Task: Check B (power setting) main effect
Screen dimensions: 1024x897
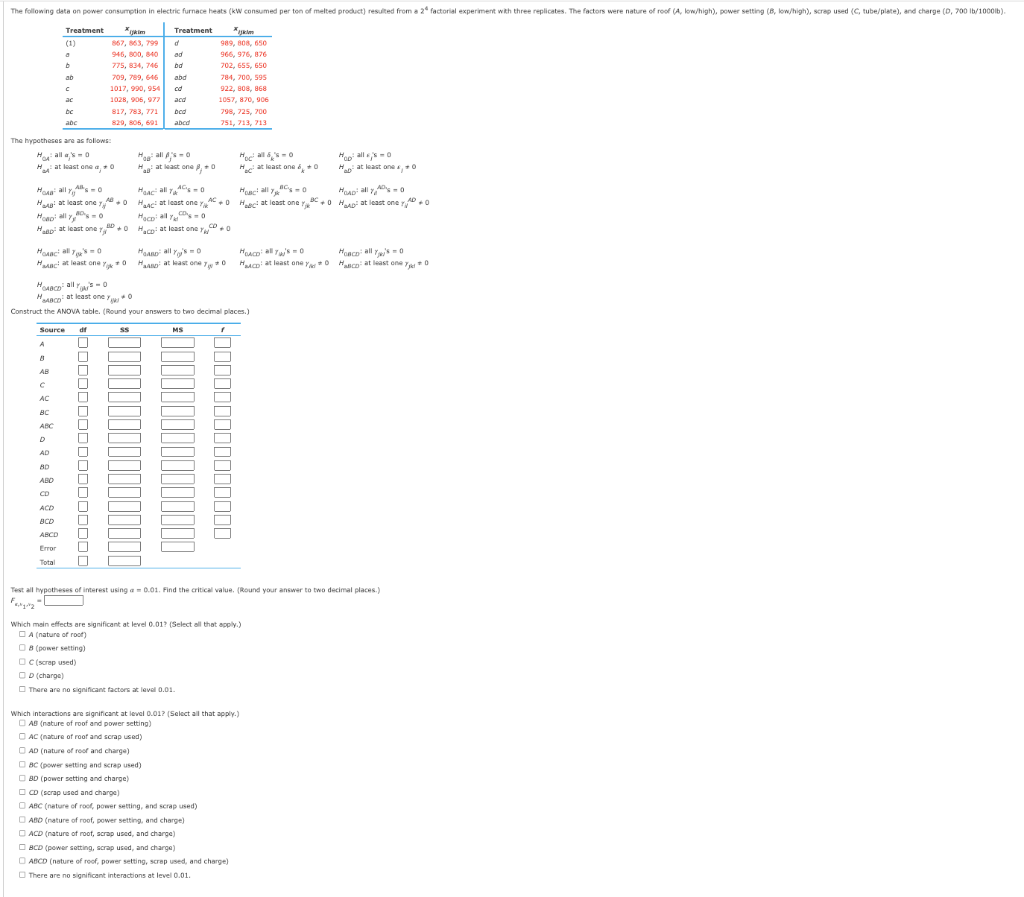Action: [x=22, y=648]
